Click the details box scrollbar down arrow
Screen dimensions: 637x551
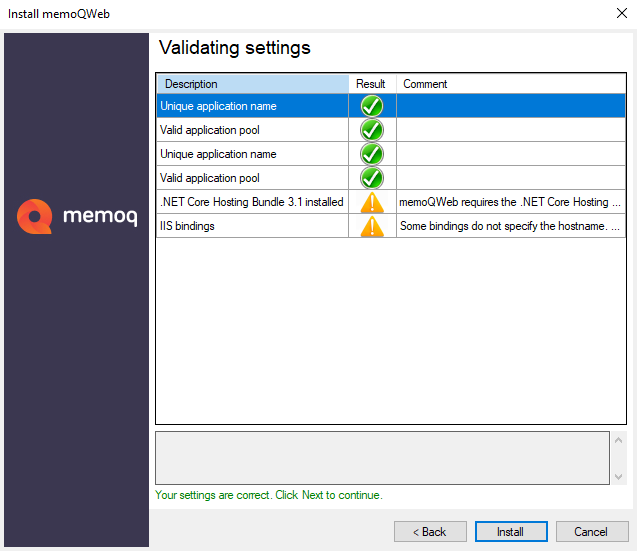coord(619,477)
